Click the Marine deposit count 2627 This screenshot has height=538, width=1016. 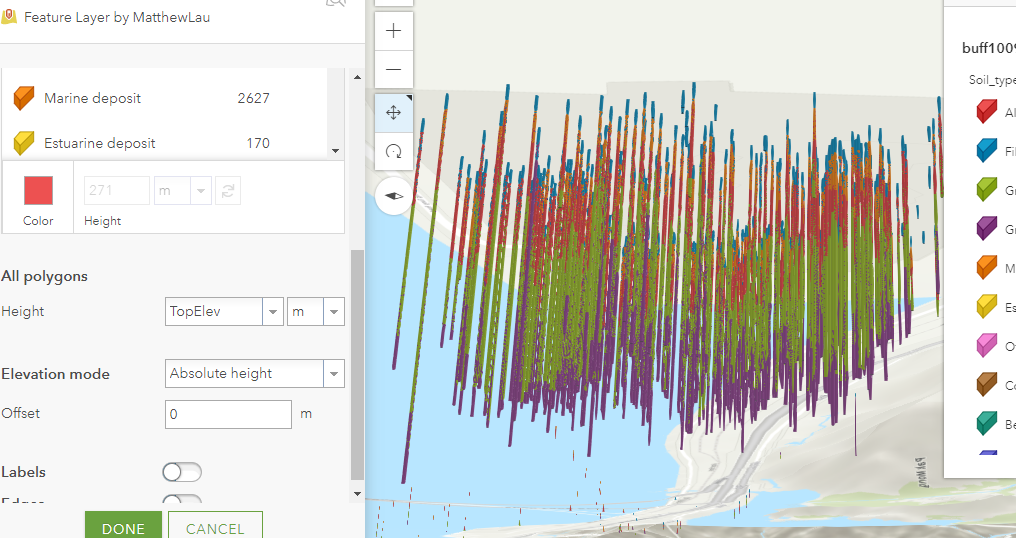[253, 99]
